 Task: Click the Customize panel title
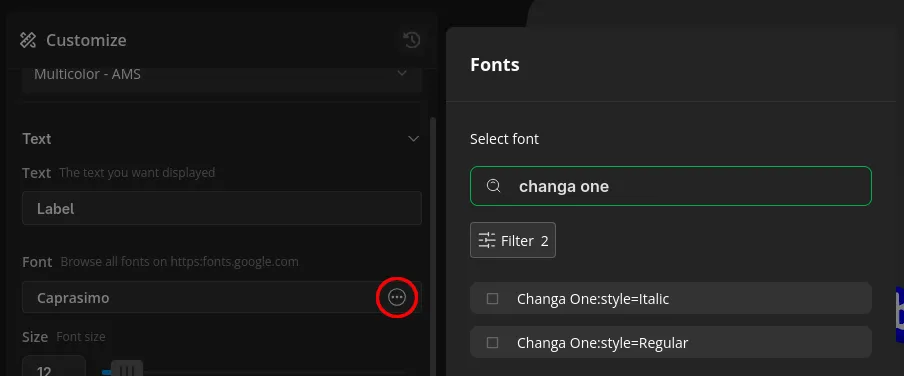pos(86,40)
